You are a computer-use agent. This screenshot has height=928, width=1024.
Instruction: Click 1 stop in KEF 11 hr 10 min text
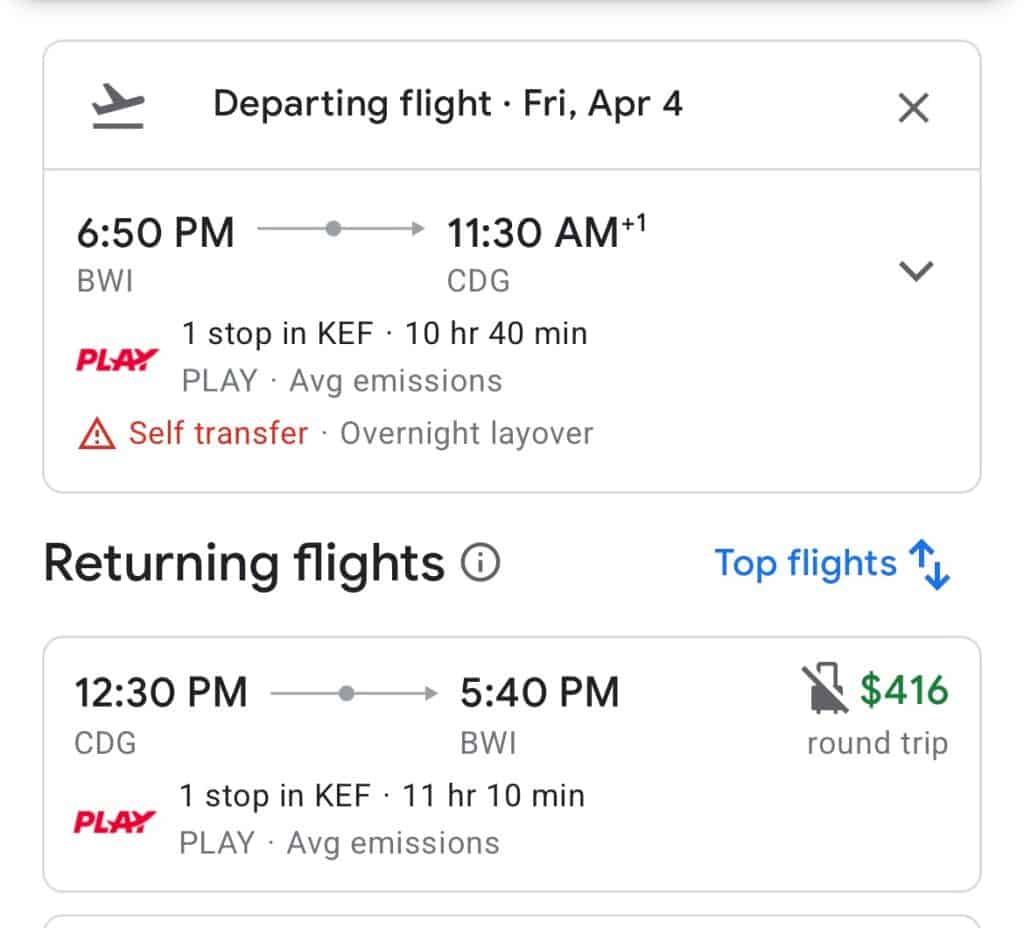(x=382, y=796)
